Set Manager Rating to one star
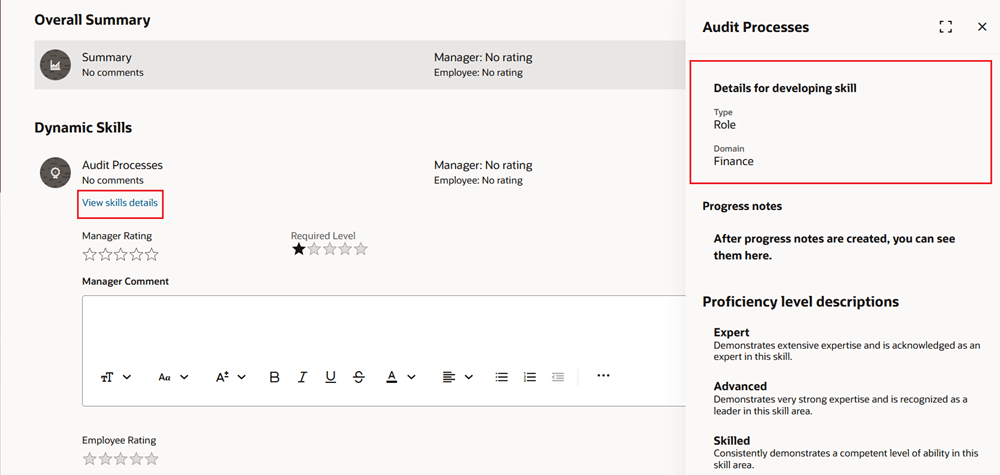The height and width of the screenshot is (475, 1000). click(x=90, y=255)
